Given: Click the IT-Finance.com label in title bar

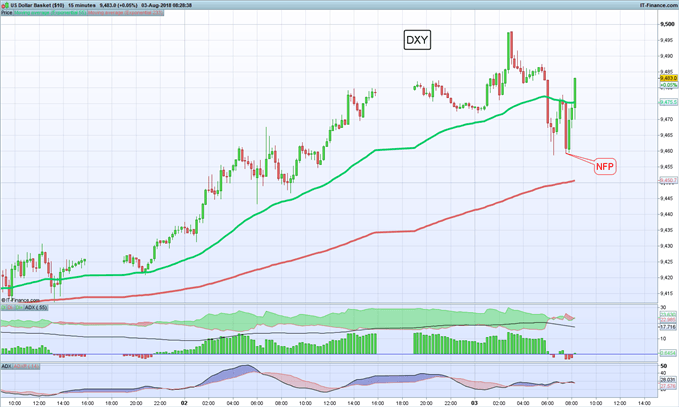Looking at the screenshot, I should [658, 5].
